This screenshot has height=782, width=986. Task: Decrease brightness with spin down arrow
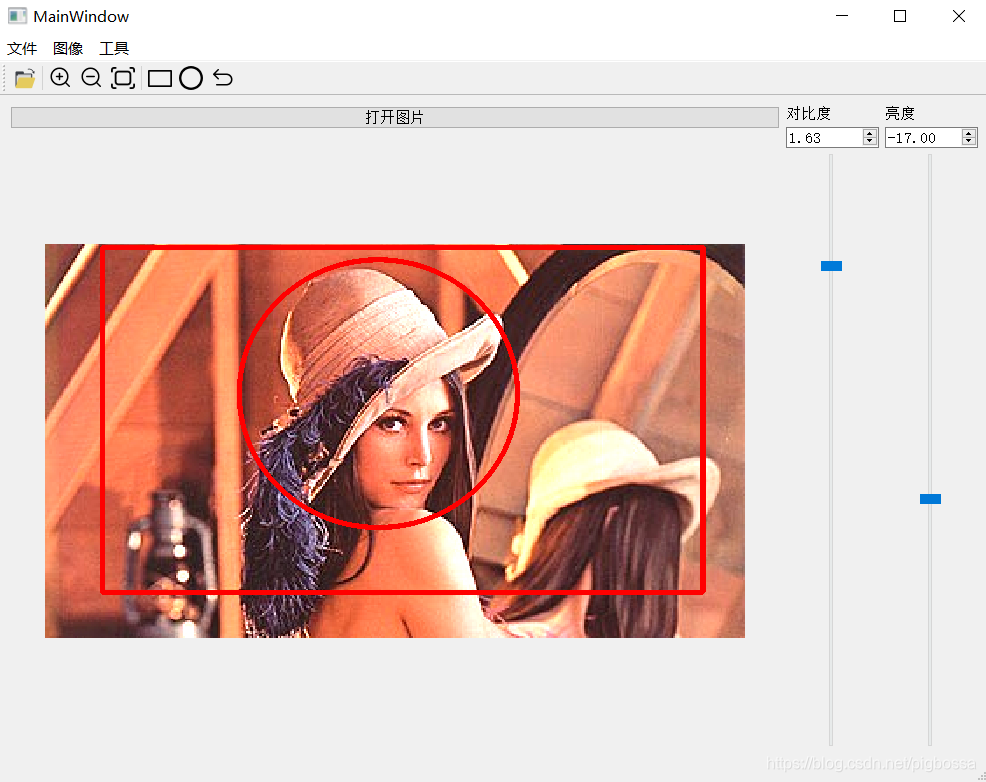click(x=969, y=142)
